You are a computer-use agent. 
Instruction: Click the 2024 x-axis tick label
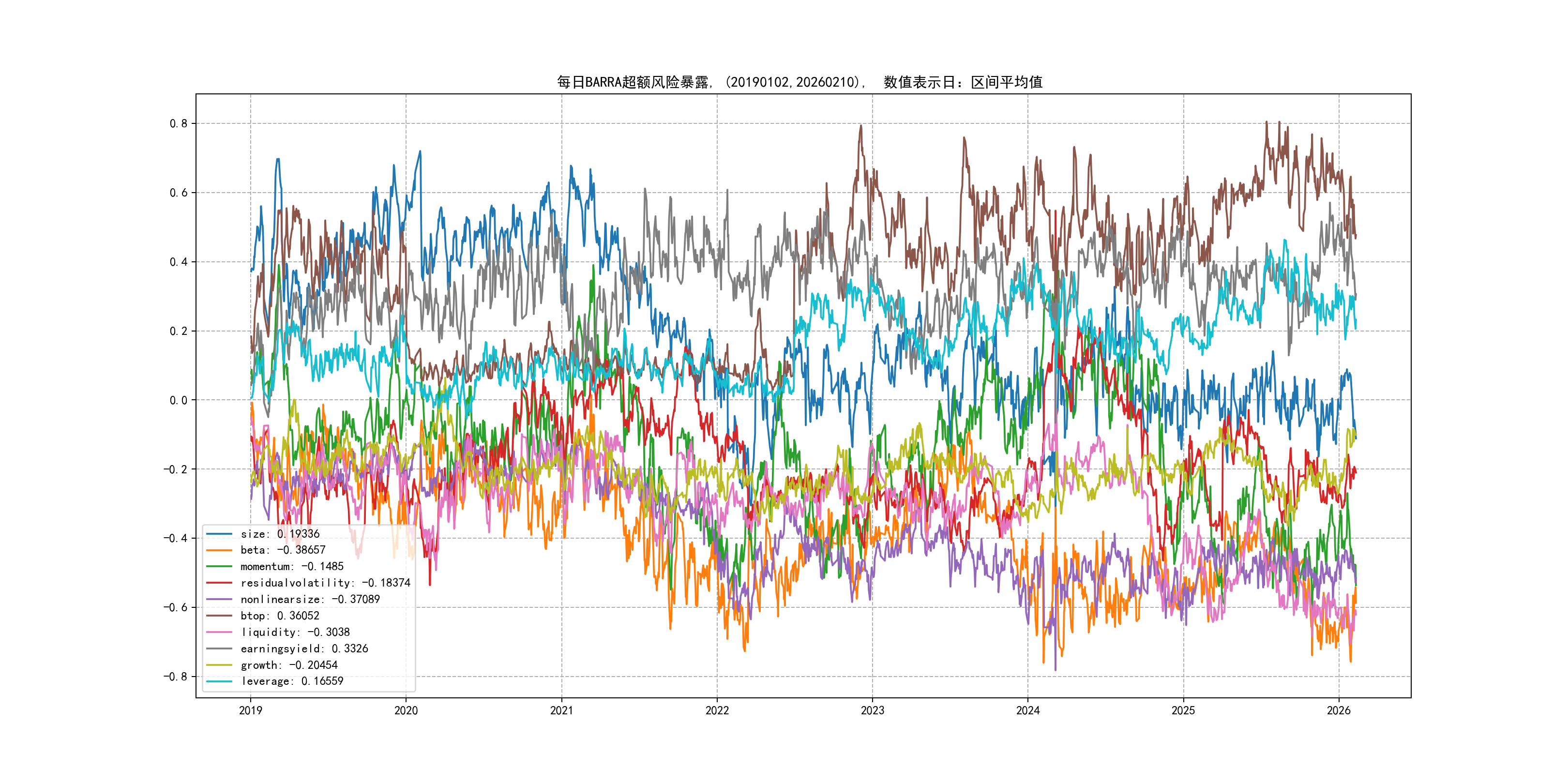coord(1027,710)
